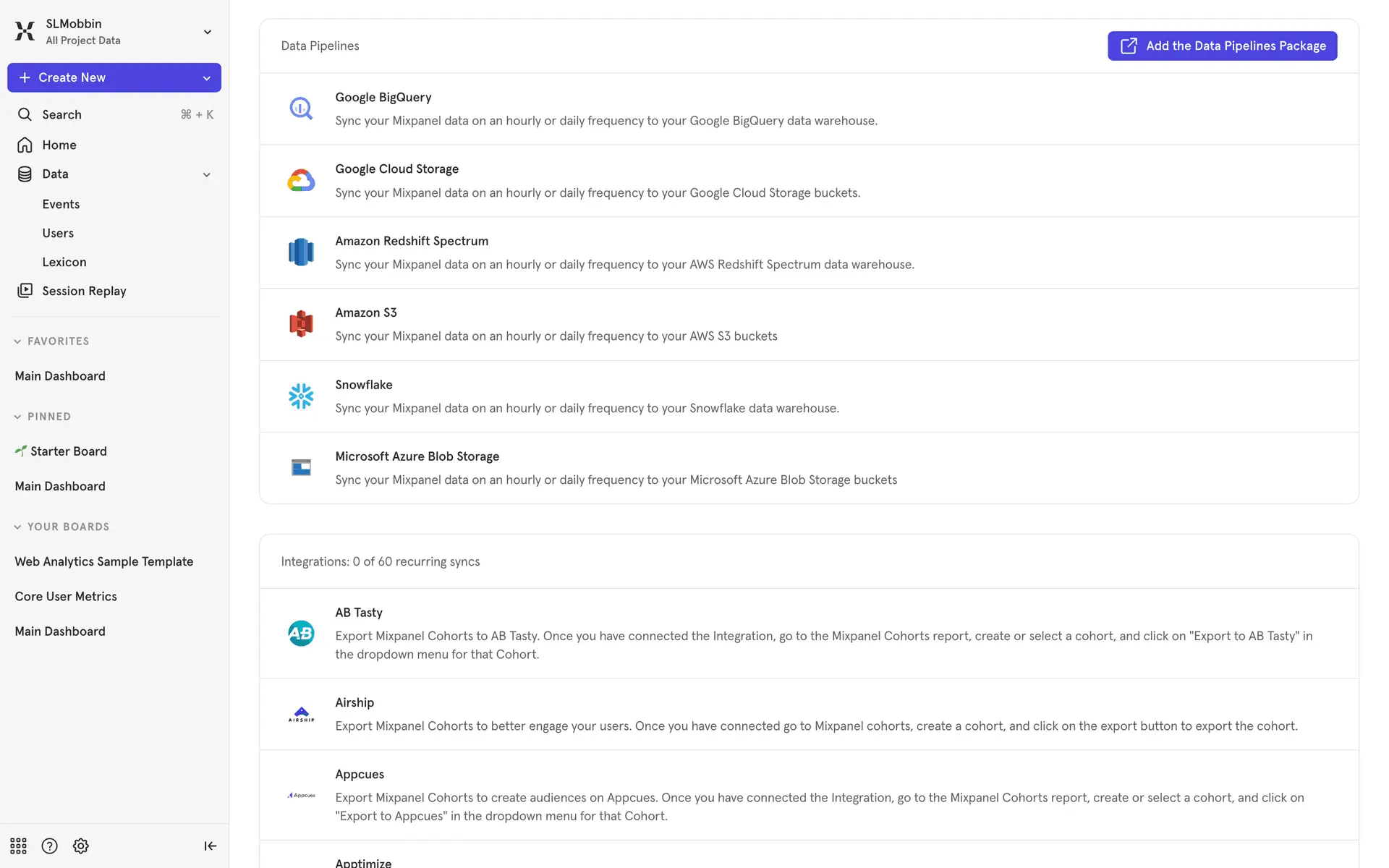Click the Amazon S3 bucket icon

pos(301,324)
